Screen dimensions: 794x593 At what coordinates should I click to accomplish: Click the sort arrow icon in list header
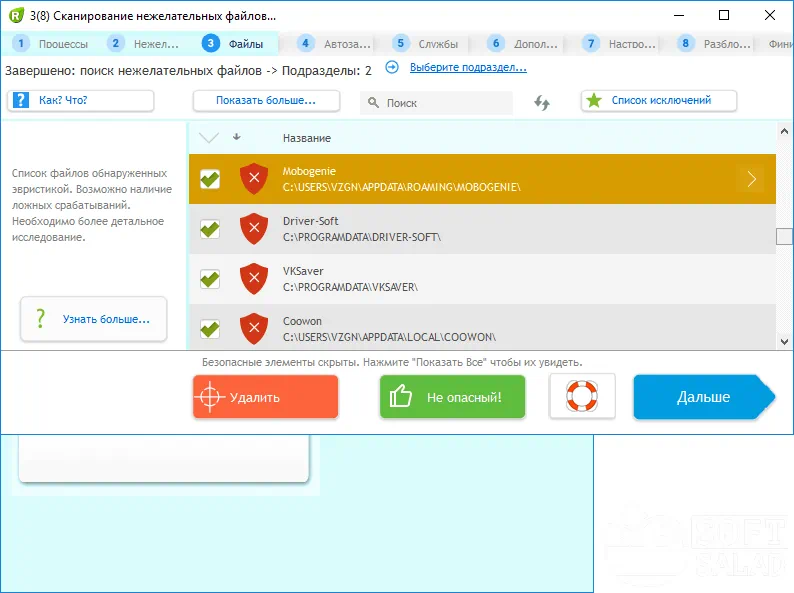(236, 137)
